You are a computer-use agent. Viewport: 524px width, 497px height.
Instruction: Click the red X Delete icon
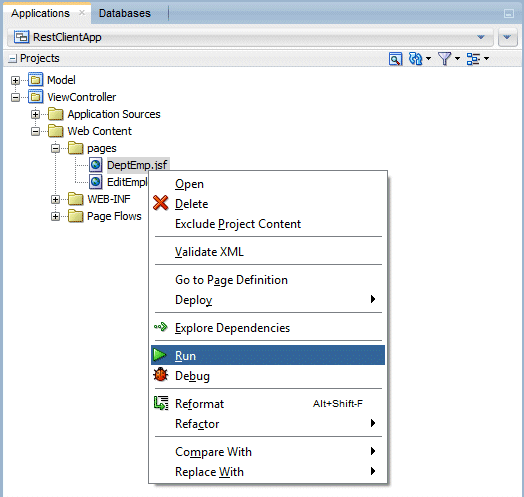160,203
